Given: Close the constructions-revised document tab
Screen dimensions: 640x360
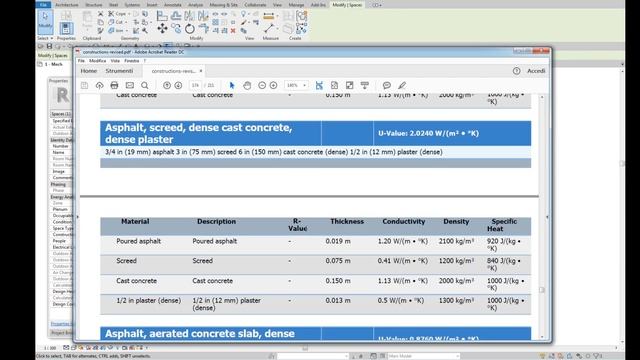Looking at the screenshot, I should (201, 71).
